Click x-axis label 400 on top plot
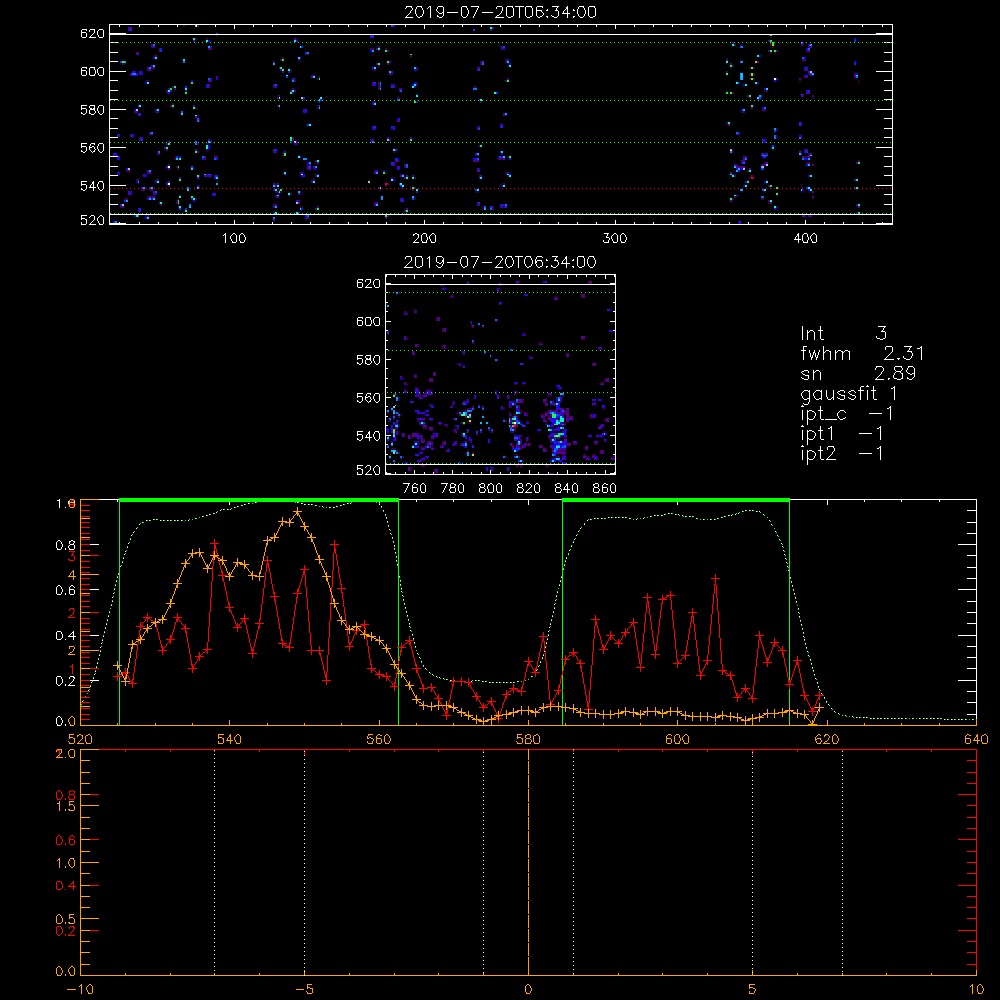The width and height of the screenshot is (1000, 1000). (805, 239)
